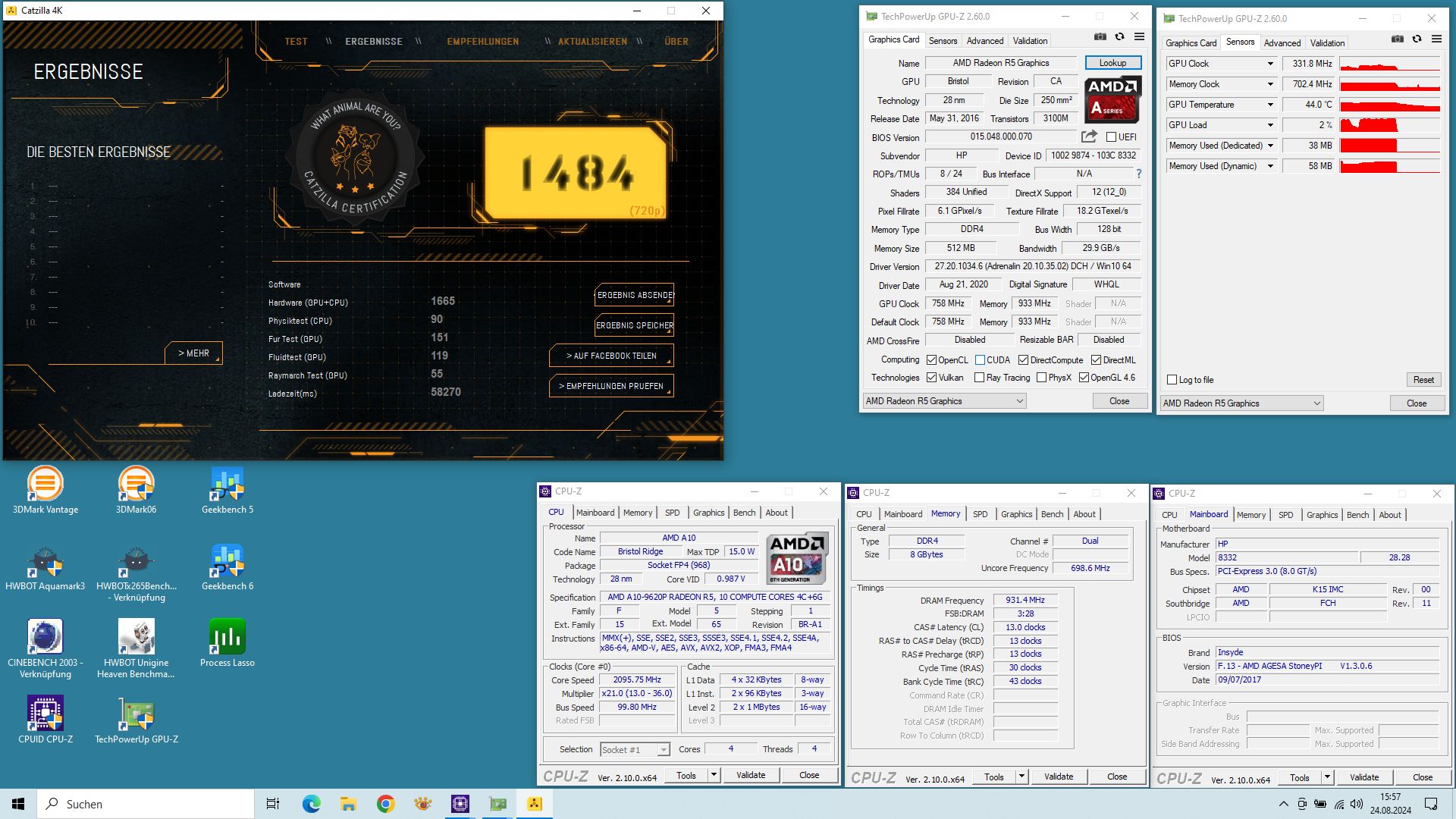Toggle Vulkan checkbox
Image resolution: width=1456 pixels, height=819 pixels.
click(x=931, y=378)
